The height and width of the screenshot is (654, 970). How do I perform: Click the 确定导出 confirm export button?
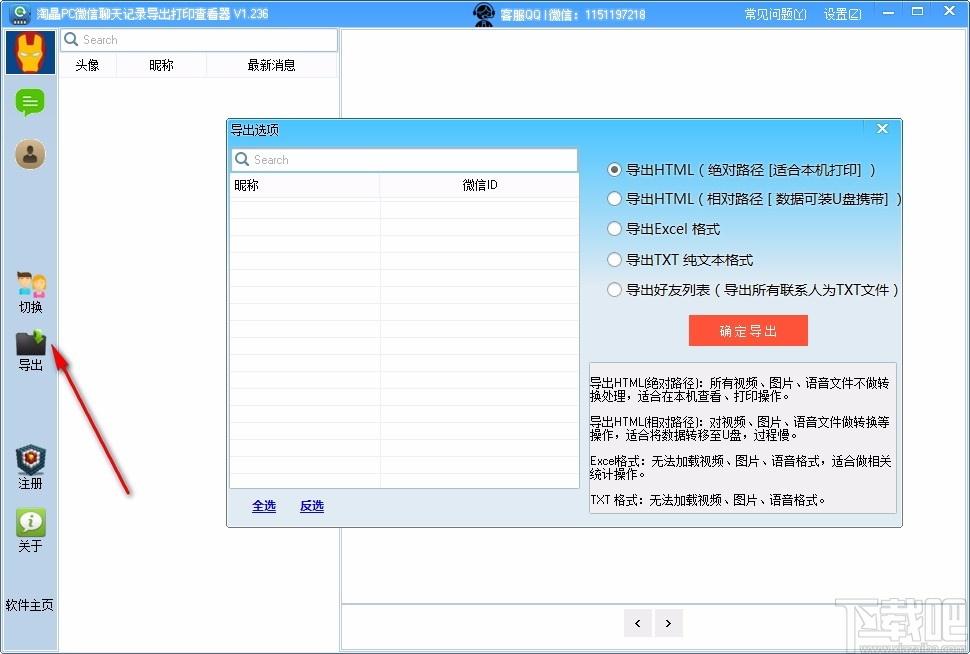(x=748, y=330)
